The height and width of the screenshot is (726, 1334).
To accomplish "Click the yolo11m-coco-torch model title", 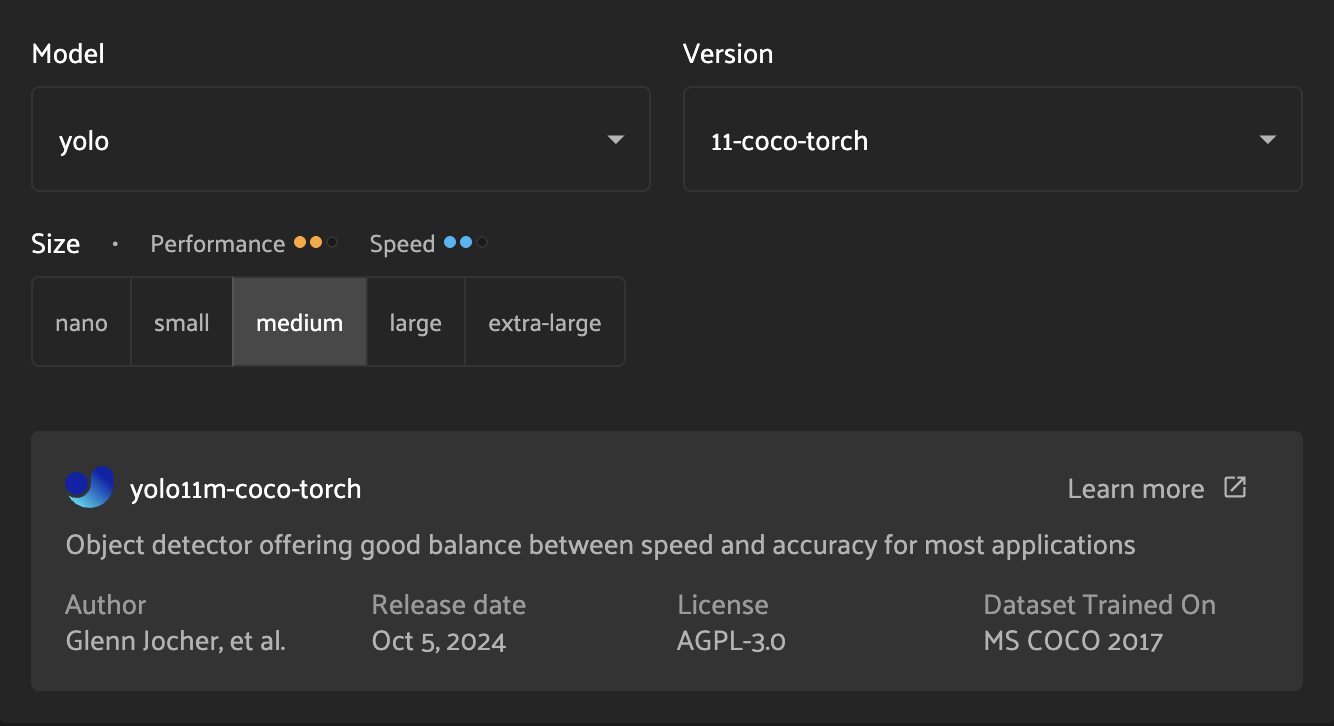I will 246,489.
